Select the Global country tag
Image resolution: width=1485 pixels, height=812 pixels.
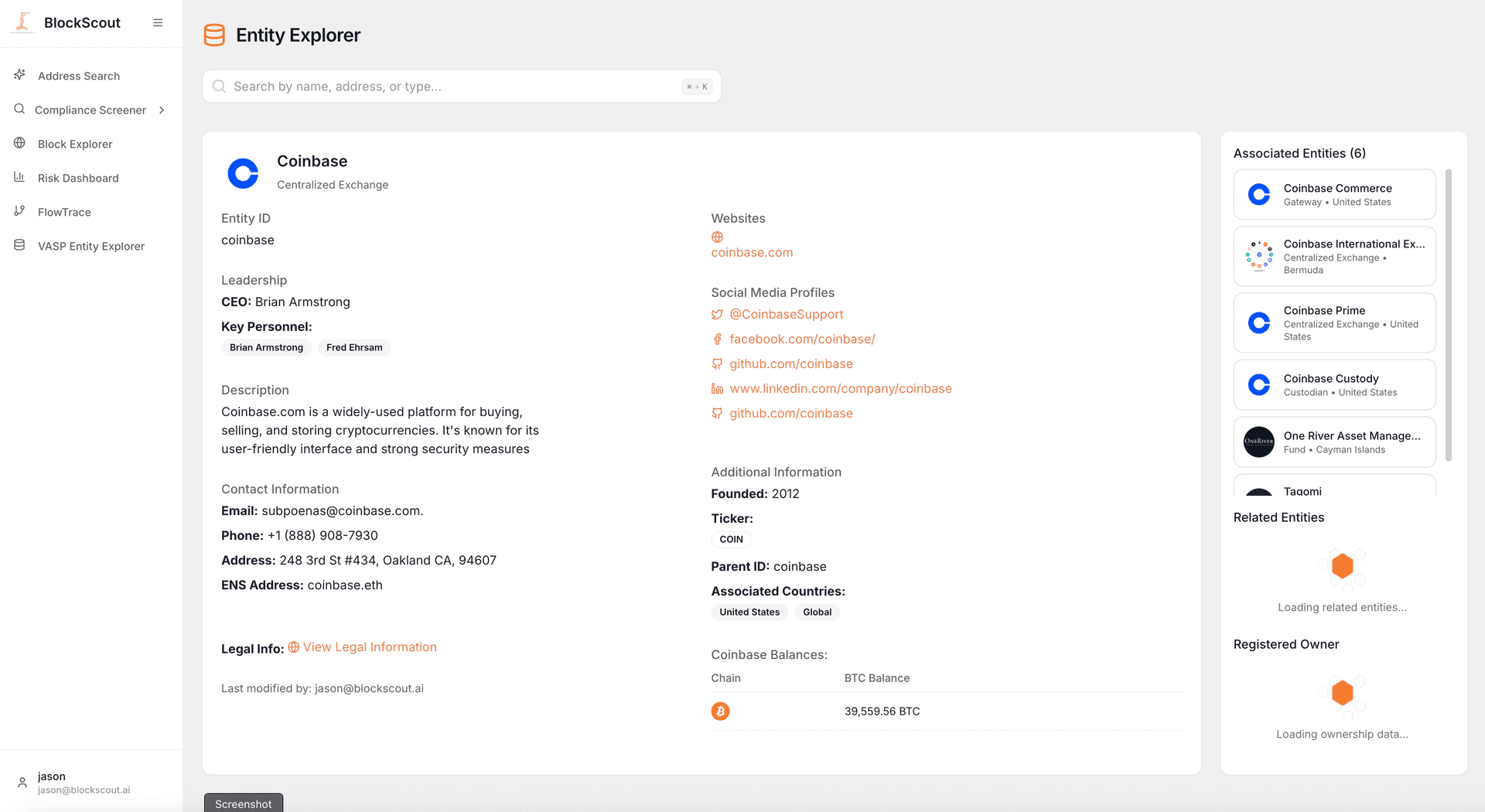817,612
